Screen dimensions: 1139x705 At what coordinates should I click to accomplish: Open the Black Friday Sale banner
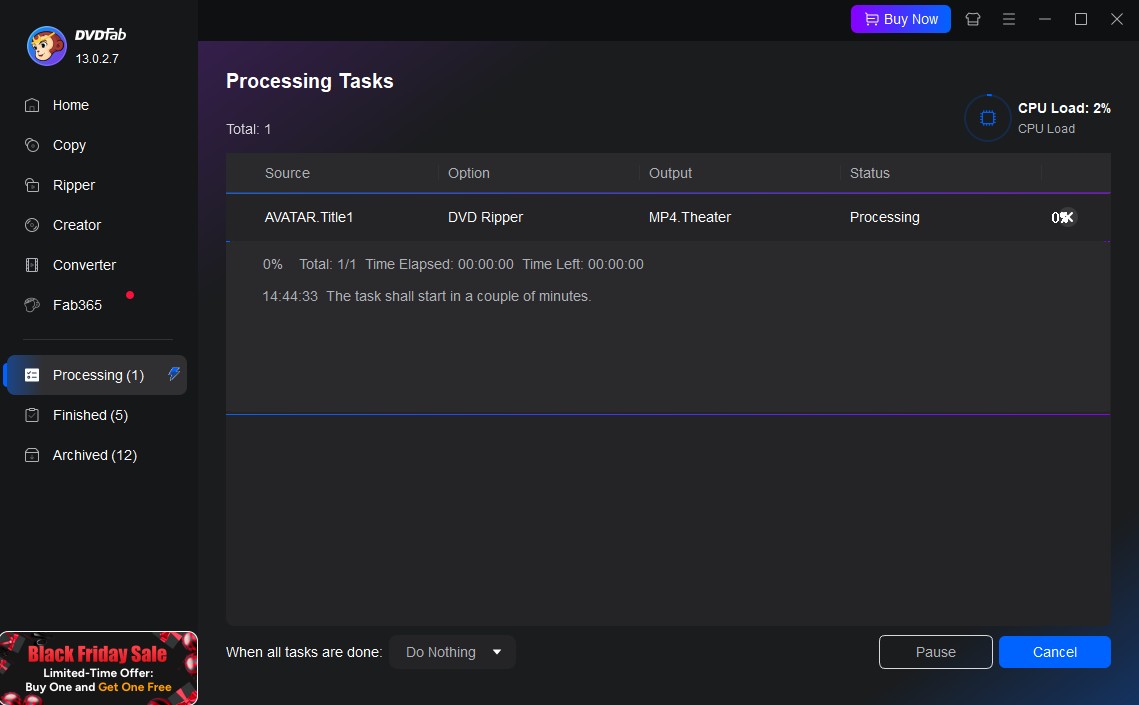(x=99, y=668)
